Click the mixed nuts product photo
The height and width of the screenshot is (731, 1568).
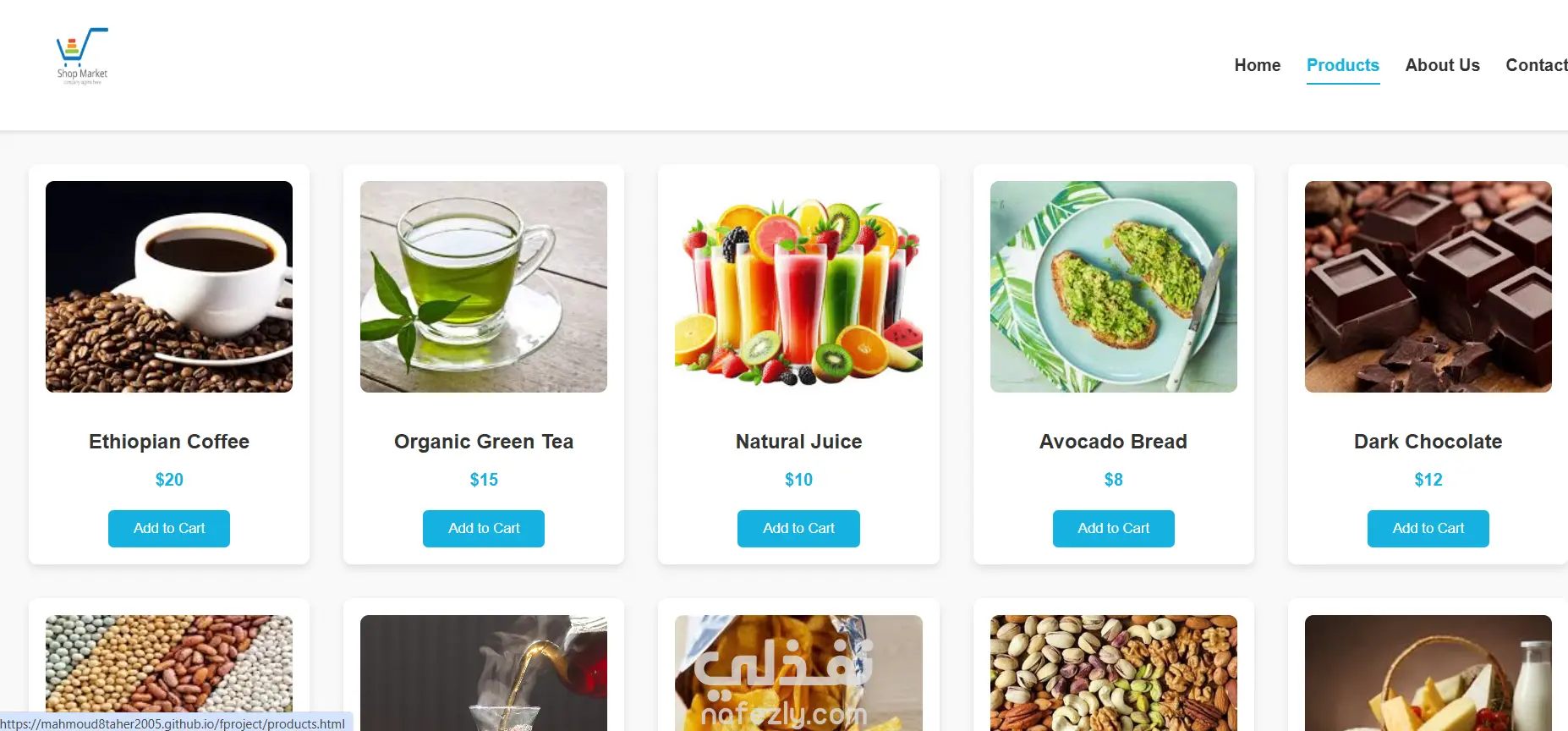(x=1113, y=673)
